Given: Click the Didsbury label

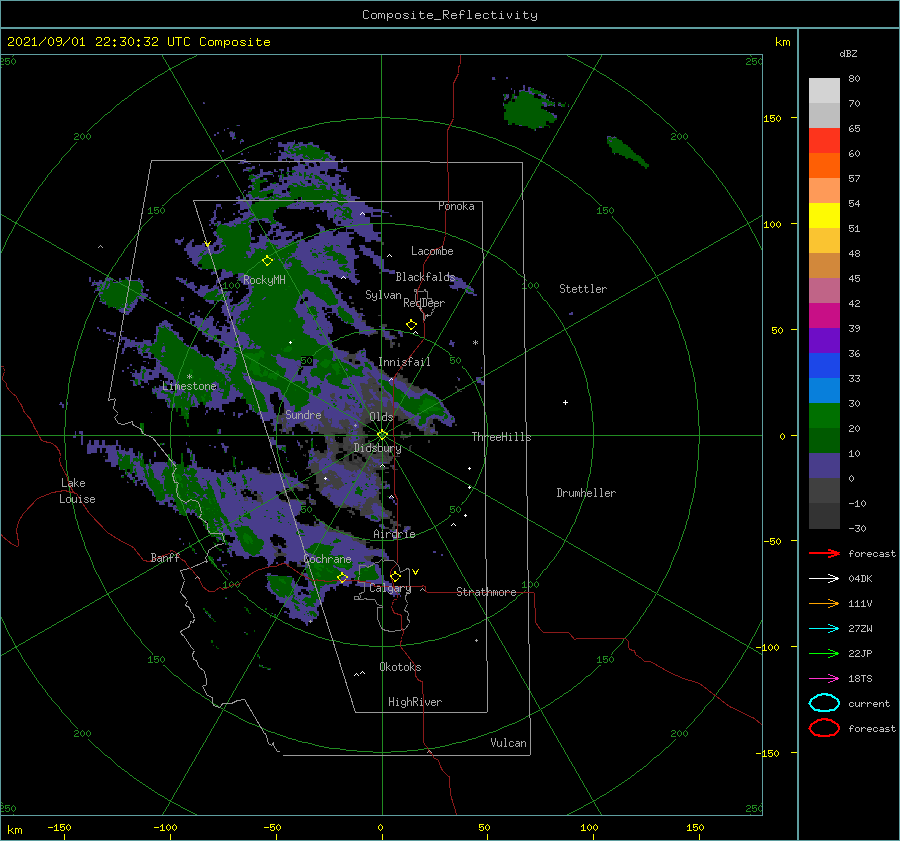Looking at the screenshot, I should coord(377,448).
